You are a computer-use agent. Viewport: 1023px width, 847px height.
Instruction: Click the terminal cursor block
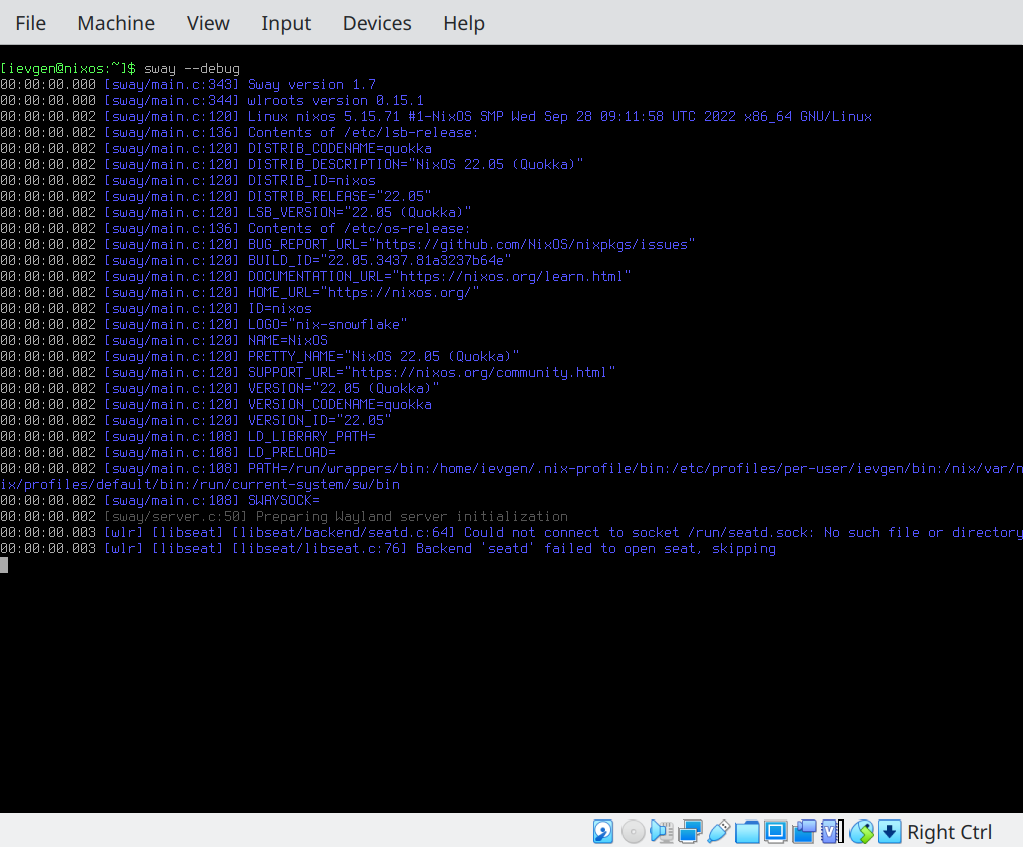pyautogui.click(x=4, y=565)
